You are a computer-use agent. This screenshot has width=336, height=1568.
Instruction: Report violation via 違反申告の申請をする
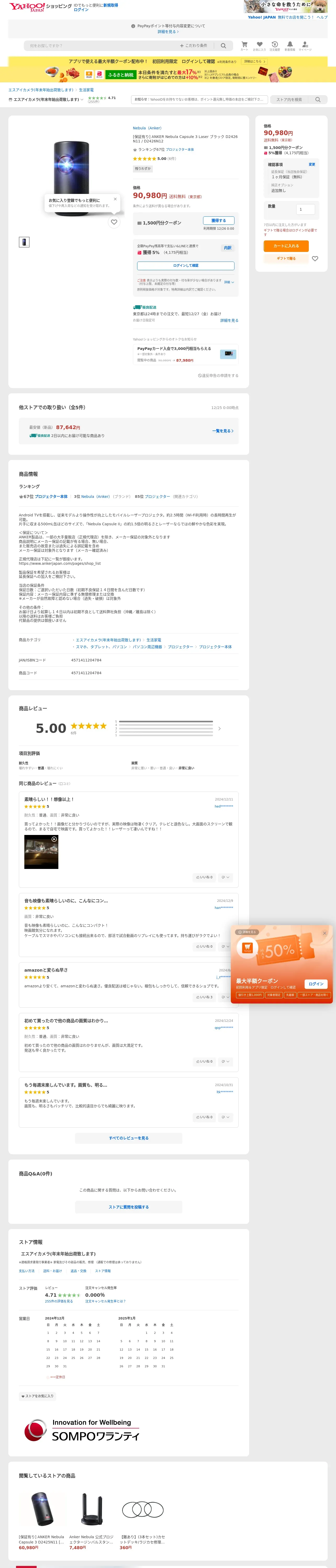[x=218, y=376]
